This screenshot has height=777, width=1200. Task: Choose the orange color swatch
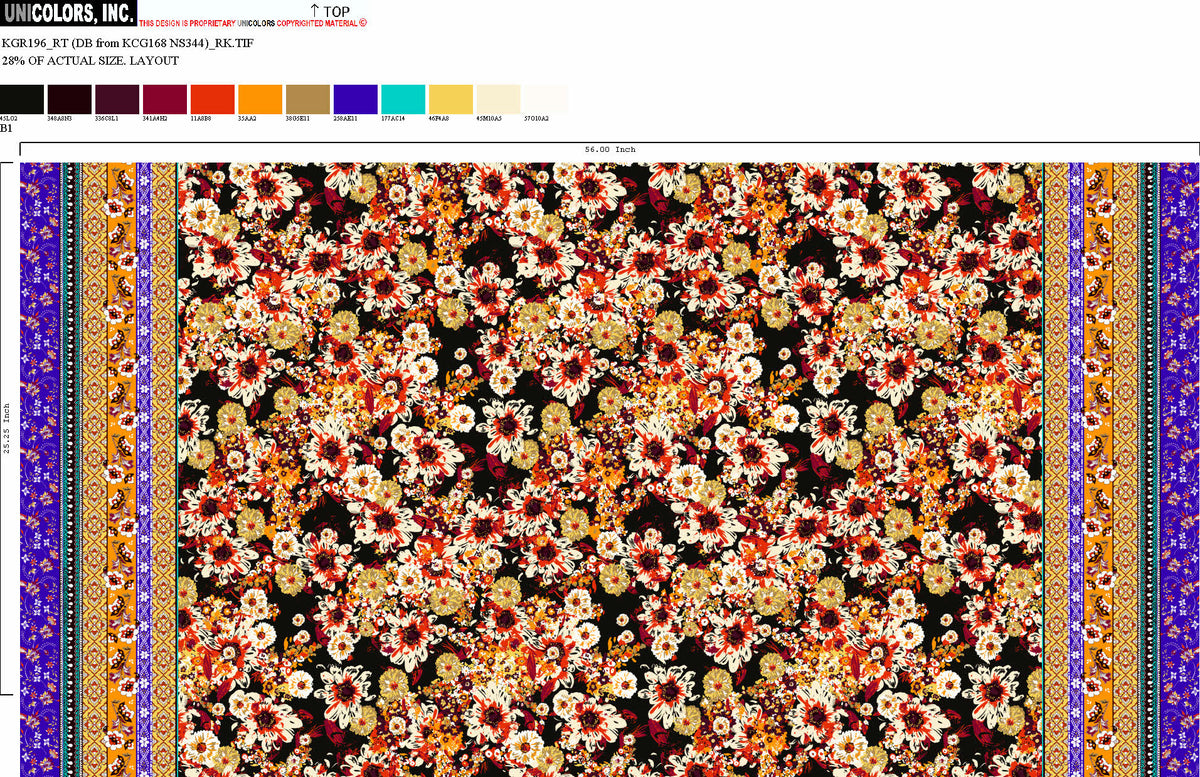point(260,99)
